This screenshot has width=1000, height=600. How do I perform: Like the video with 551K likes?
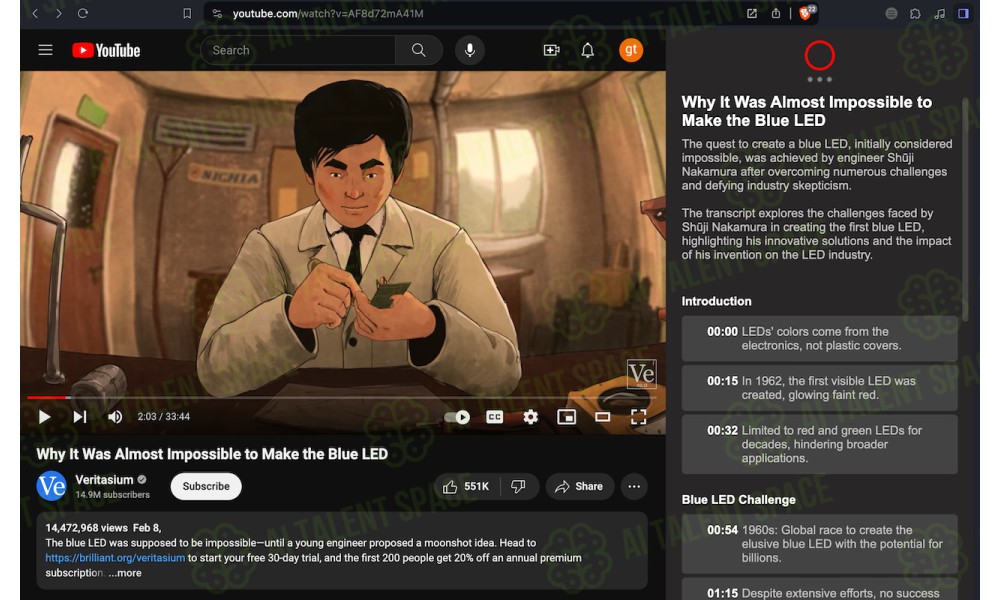tap(467, 487)
